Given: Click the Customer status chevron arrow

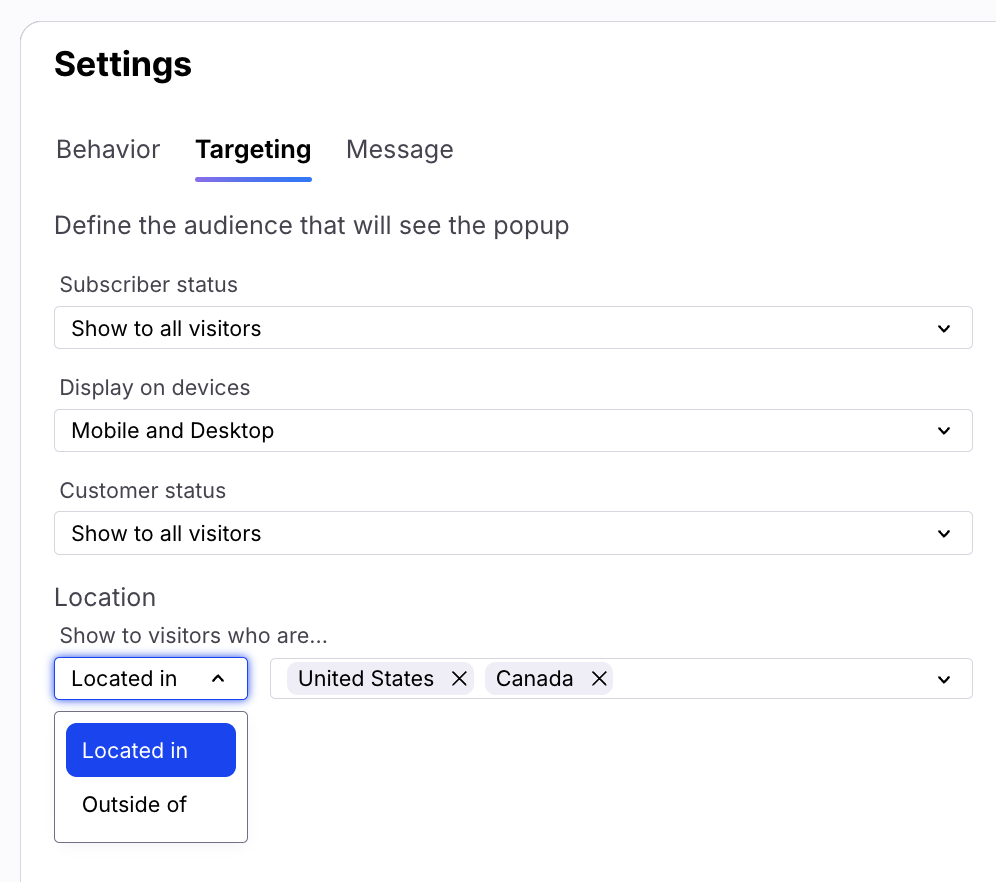Looking at the screenshot, I should click(x=943, y=534).
